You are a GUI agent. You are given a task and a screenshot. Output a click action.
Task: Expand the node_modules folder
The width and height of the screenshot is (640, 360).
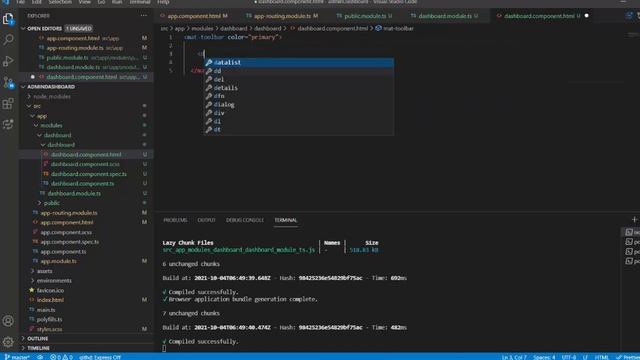51,97
